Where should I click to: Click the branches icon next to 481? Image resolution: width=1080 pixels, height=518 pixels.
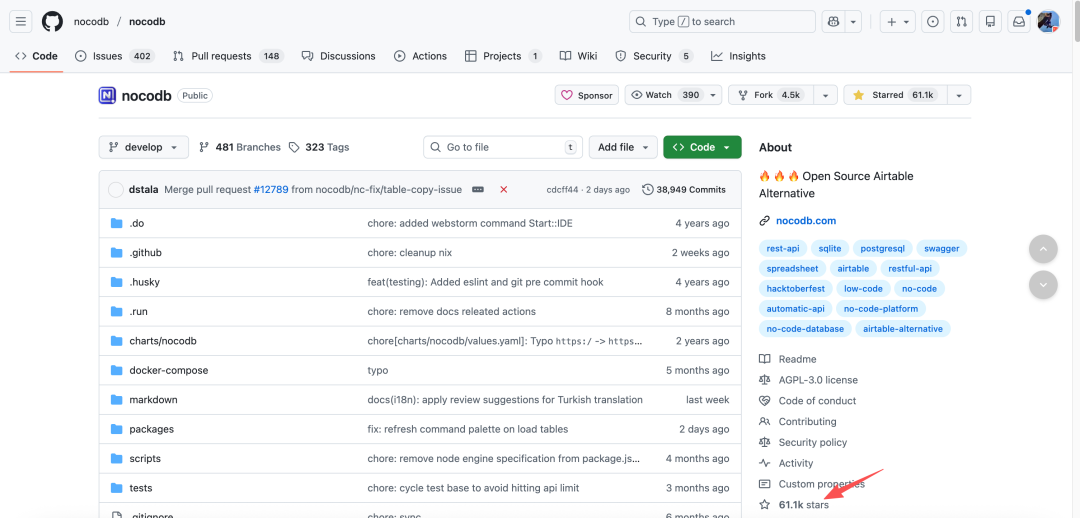coord(204,147)
